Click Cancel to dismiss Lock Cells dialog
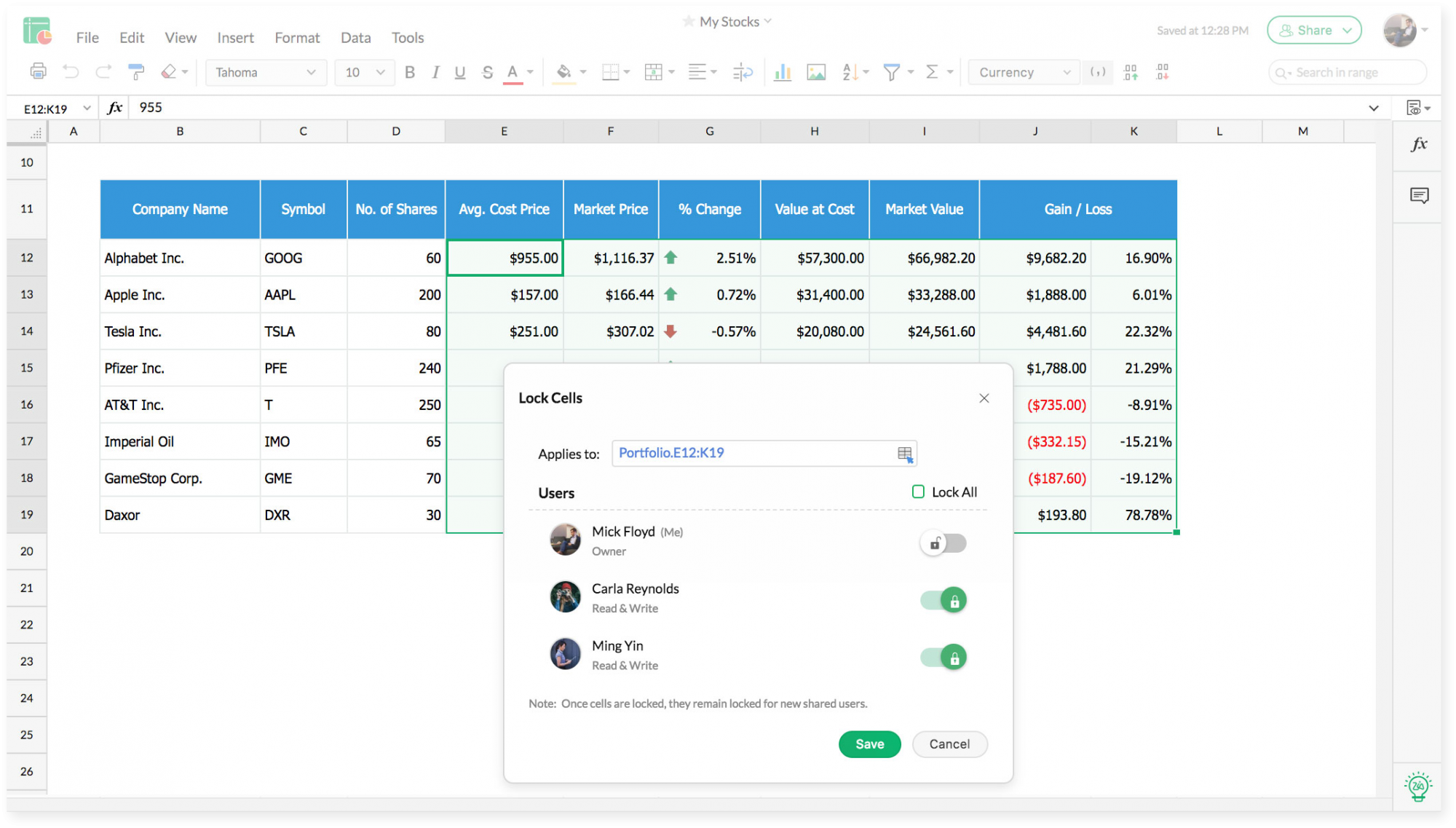 pyautogui.click(x=948, y=743)
